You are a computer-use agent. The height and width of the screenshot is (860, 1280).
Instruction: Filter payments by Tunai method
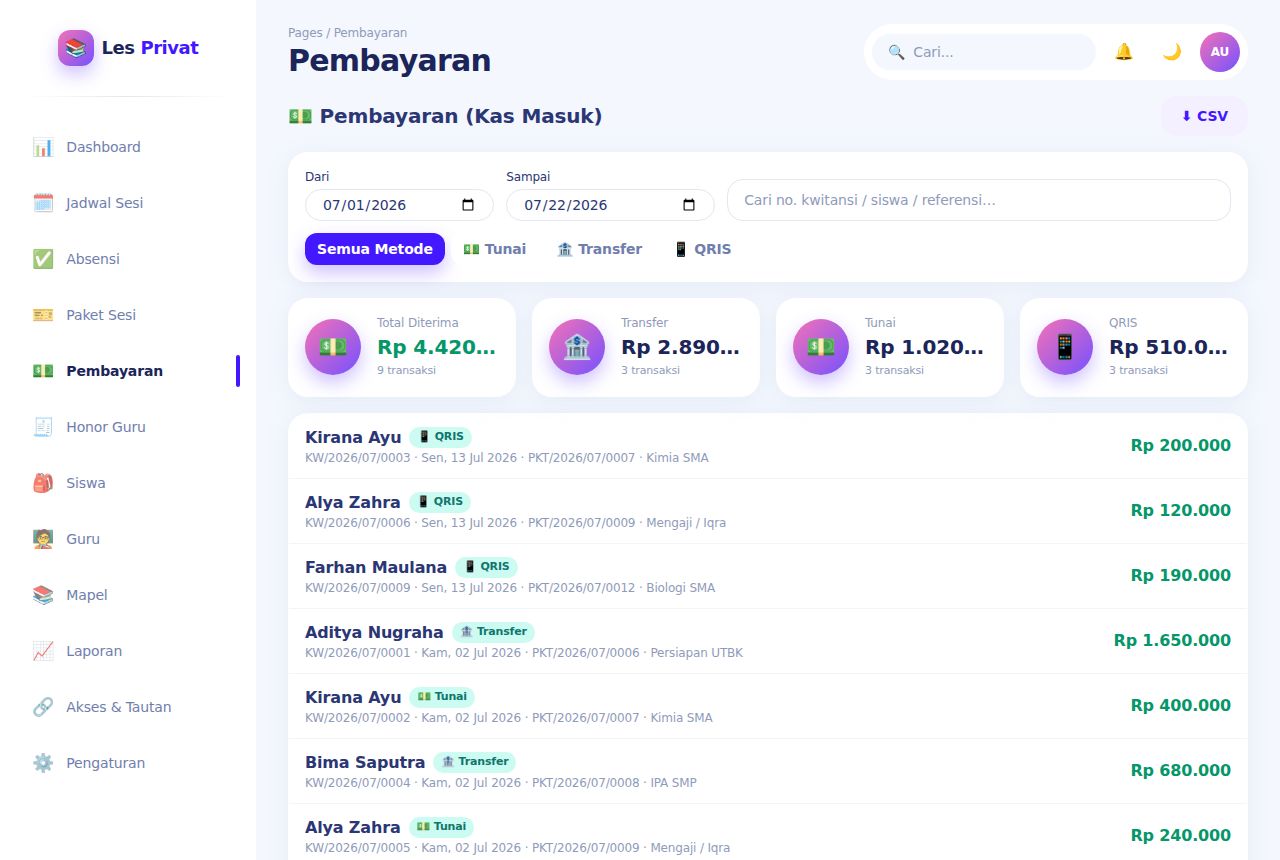494,249
